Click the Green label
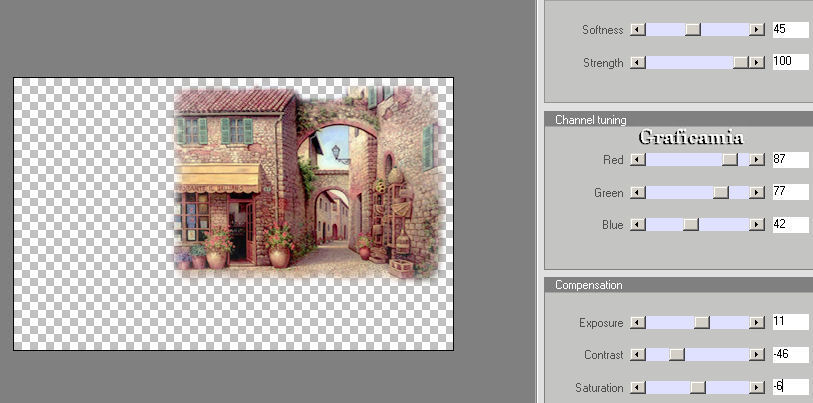813x403 pixels. (609, 193)
